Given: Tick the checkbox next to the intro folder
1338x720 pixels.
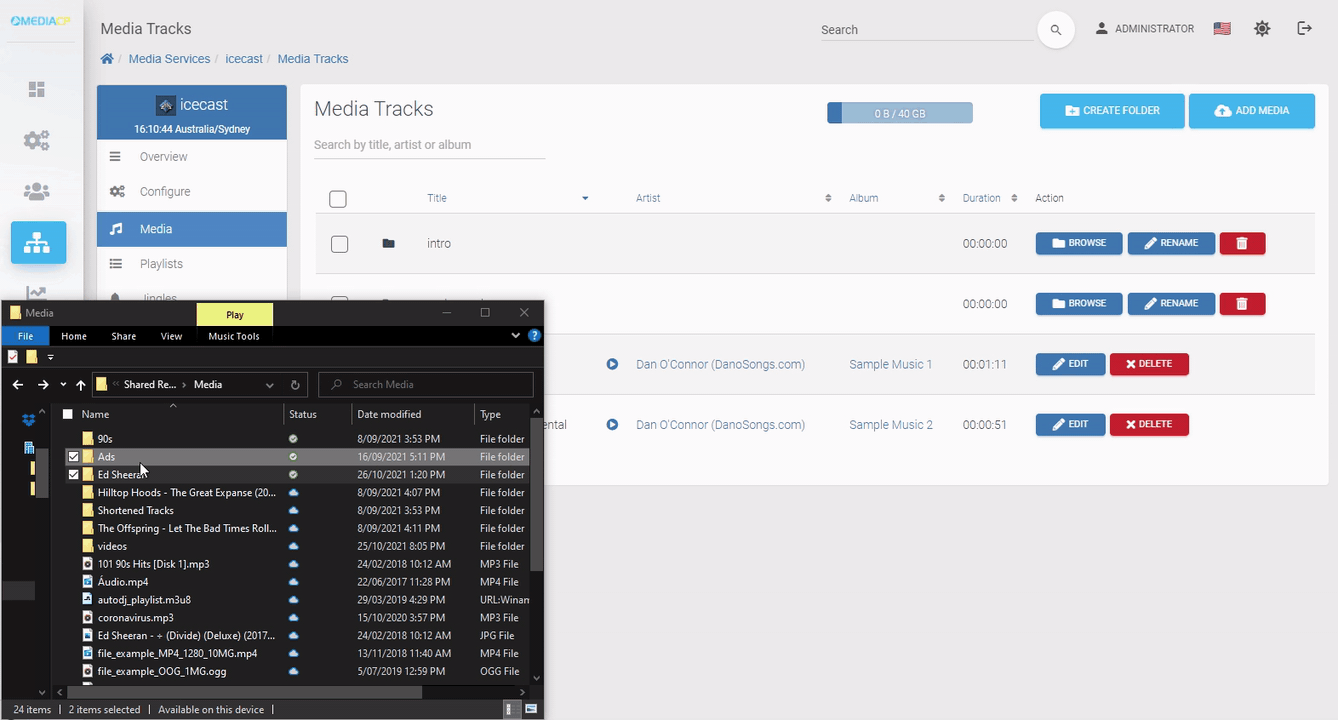Looking at the screenshot, I should pyautogui.click(x=339, y=243).
